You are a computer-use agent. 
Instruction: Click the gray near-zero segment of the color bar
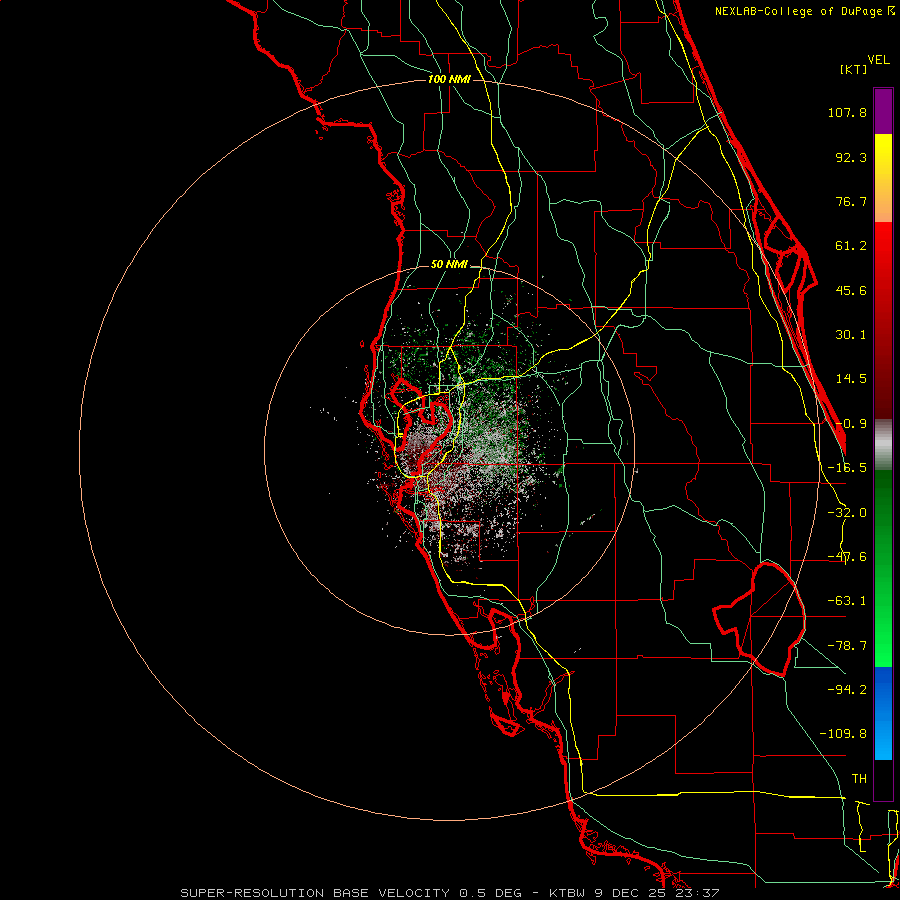(x=883, y=445)
